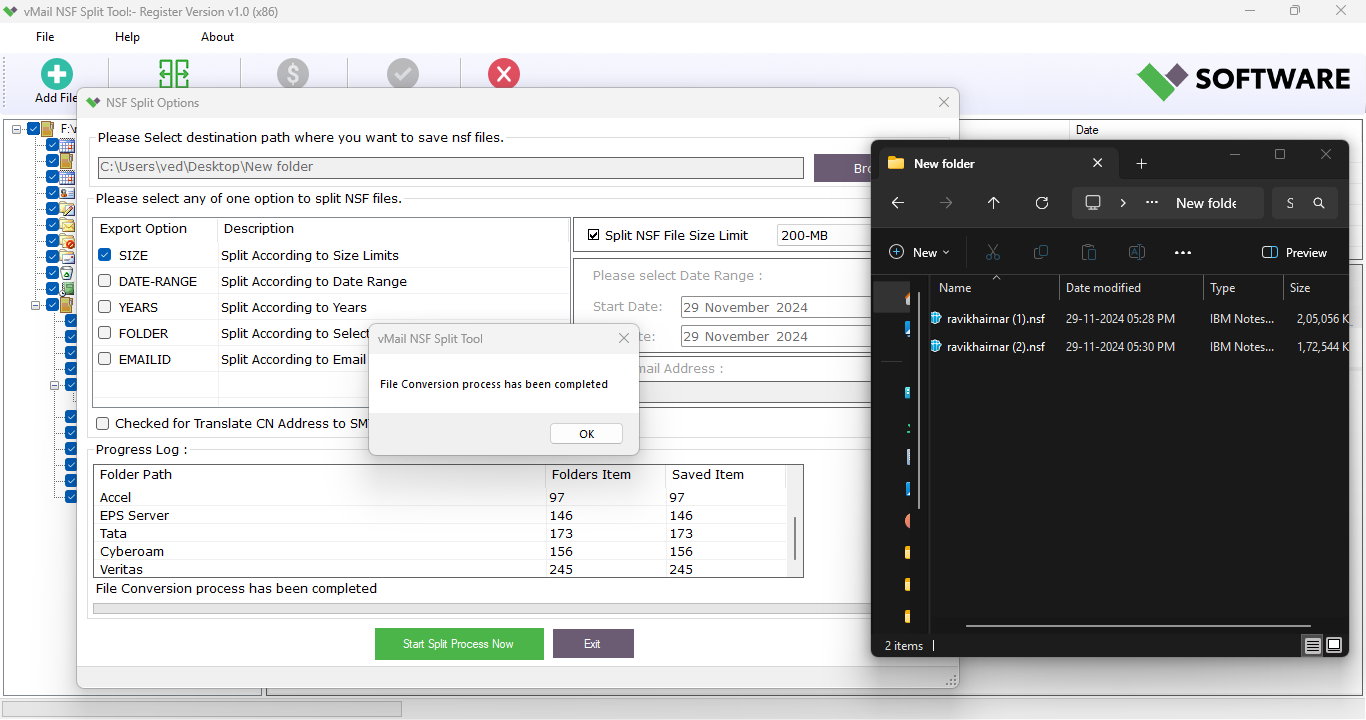The height and width of the screenshot is (720, 1366).
Task: Click the split progress bar under the log
Action: pyautogui.click(x=483, y=608)
